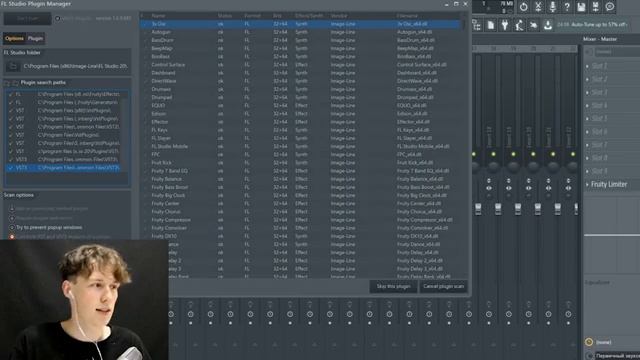Open the chat speech-bubble icon in toolbar
The height and width of the screenshot is (360, 640).
610,7
